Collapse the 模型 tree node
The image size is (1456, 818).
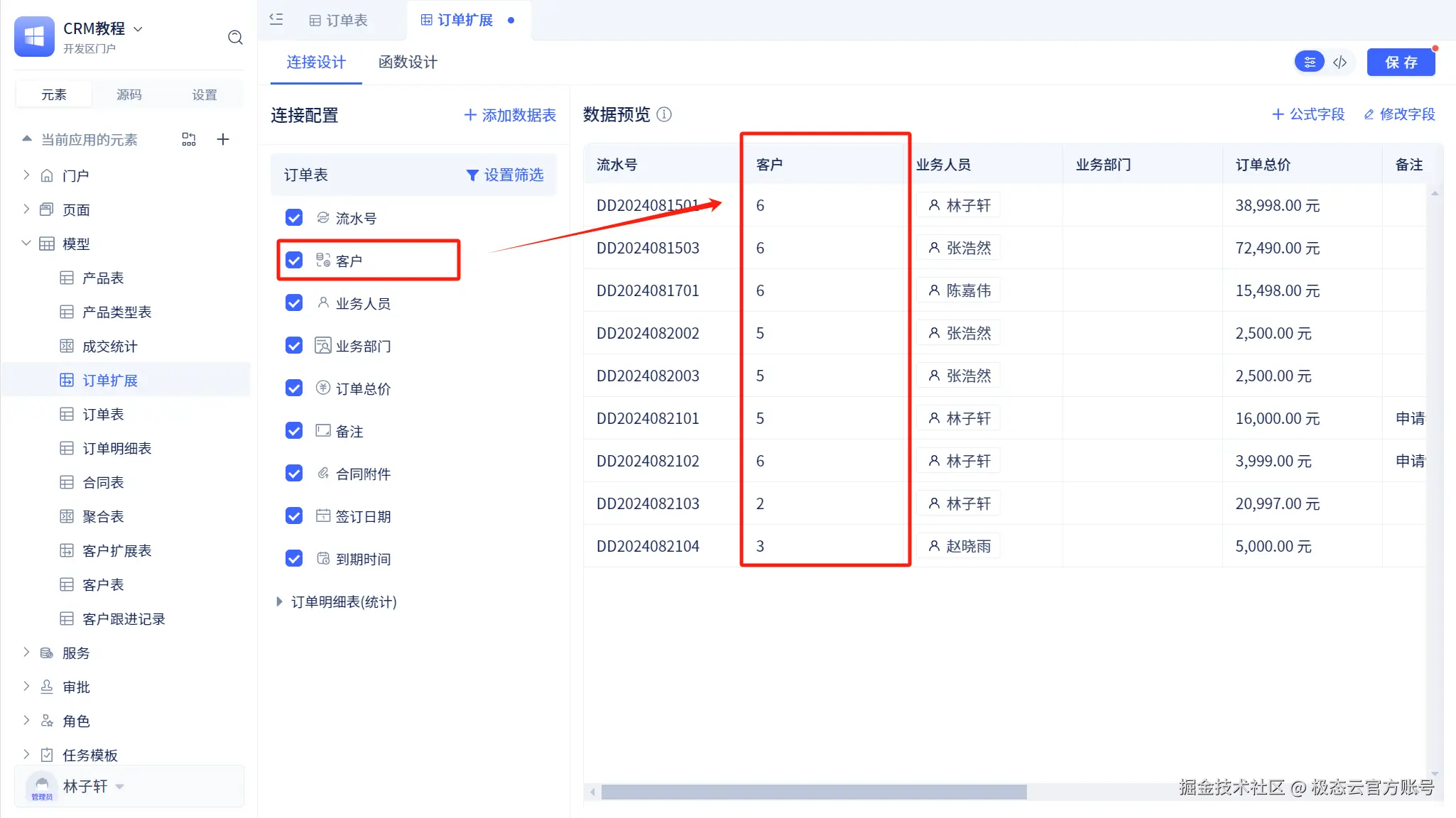click(26, 244)
